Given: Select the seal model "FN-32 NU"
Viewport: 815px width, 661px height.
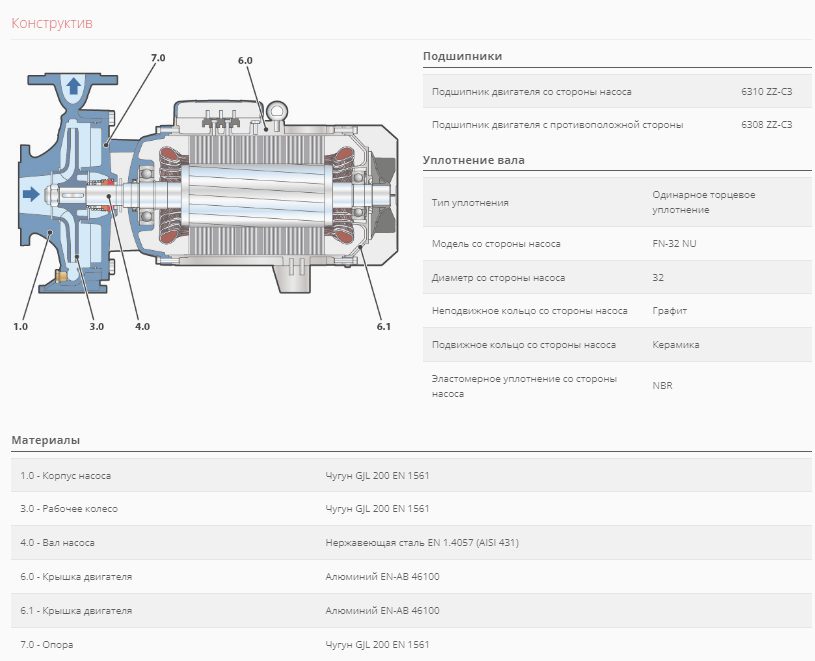Looking at the screenshot, I should coord(674,244).
